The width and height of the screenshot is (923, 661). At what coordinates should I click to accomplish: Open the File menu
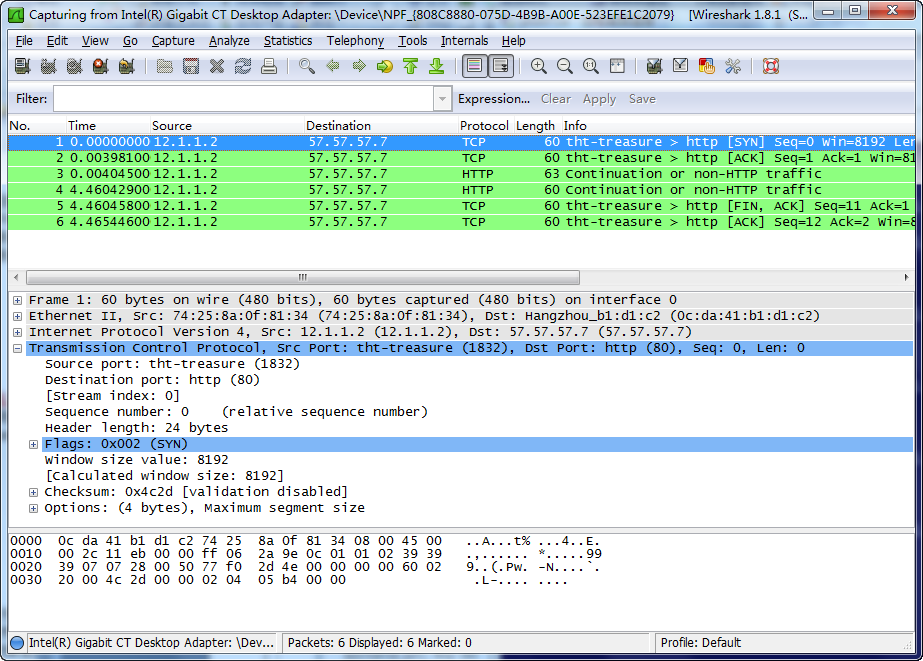24,41
